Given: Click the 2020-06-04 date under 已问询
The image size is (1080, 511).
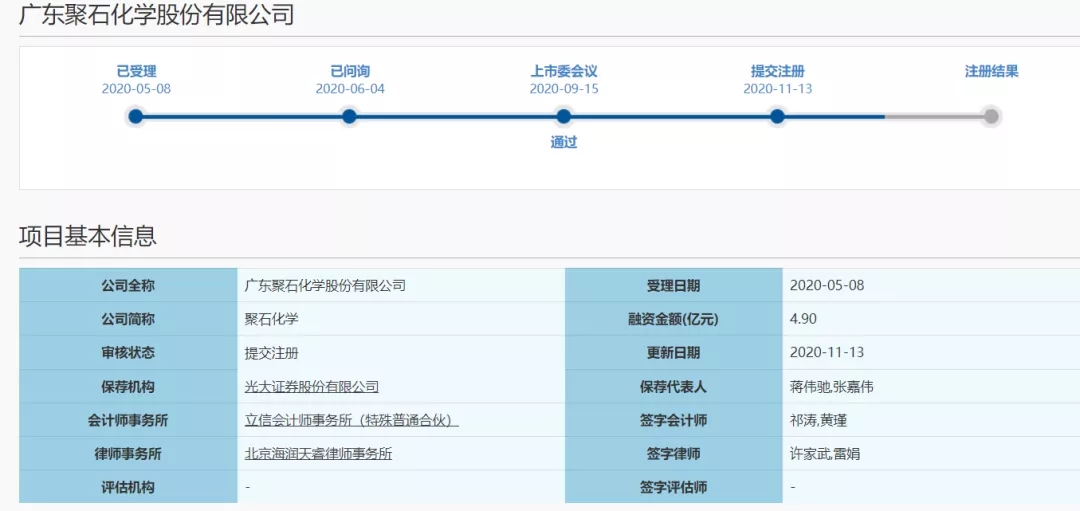Looking at the screenshot, I should point(350,89).
